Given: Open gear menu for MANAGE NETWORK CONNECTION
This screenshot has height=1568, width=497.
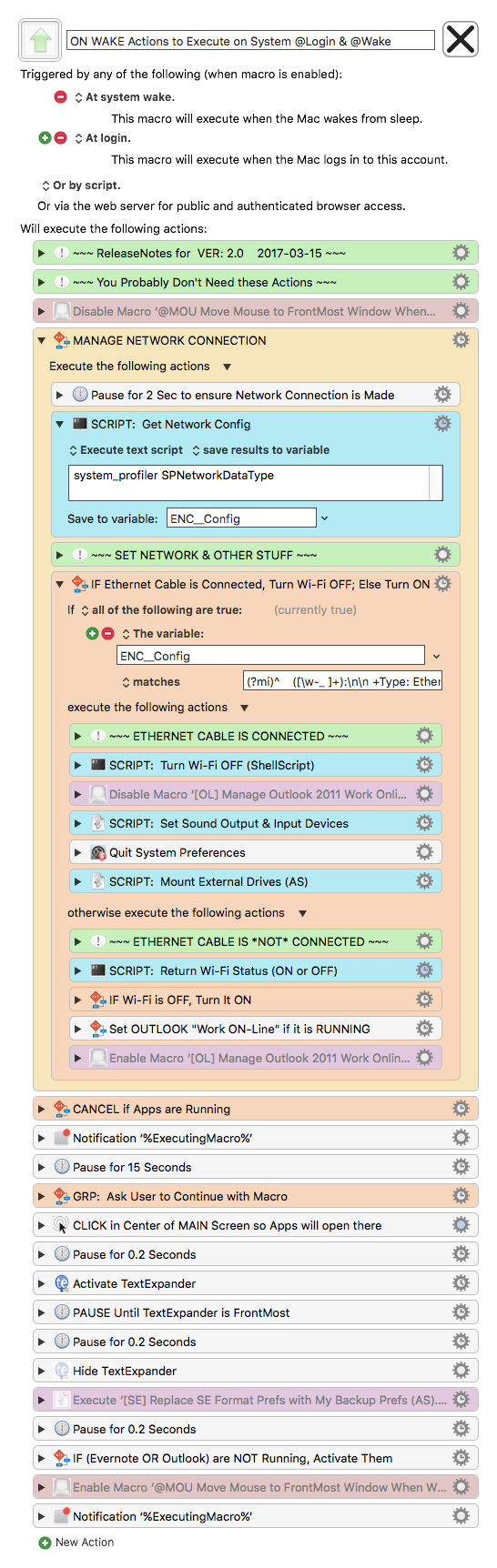Looking at the screenshot, I should pyautogui.click(x=461, y=340).
